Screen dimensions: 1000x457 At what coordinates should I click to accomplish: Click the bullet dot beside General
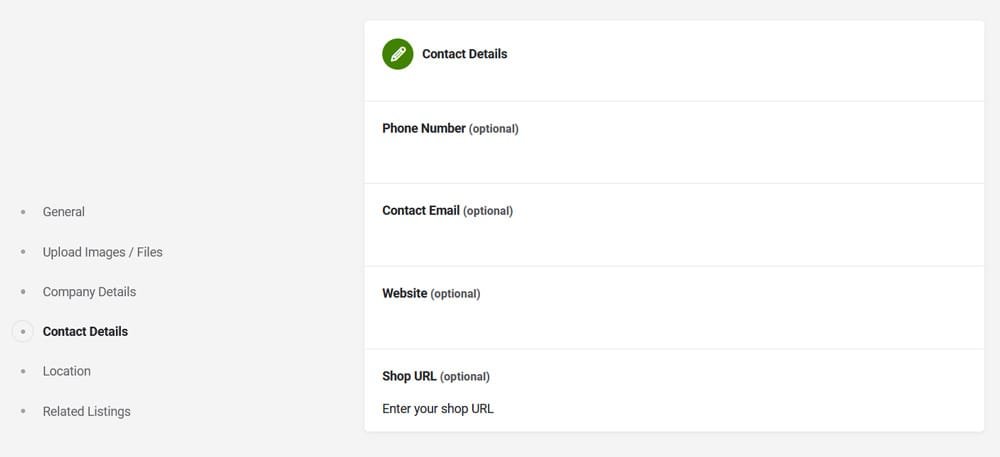coord(23,212)
